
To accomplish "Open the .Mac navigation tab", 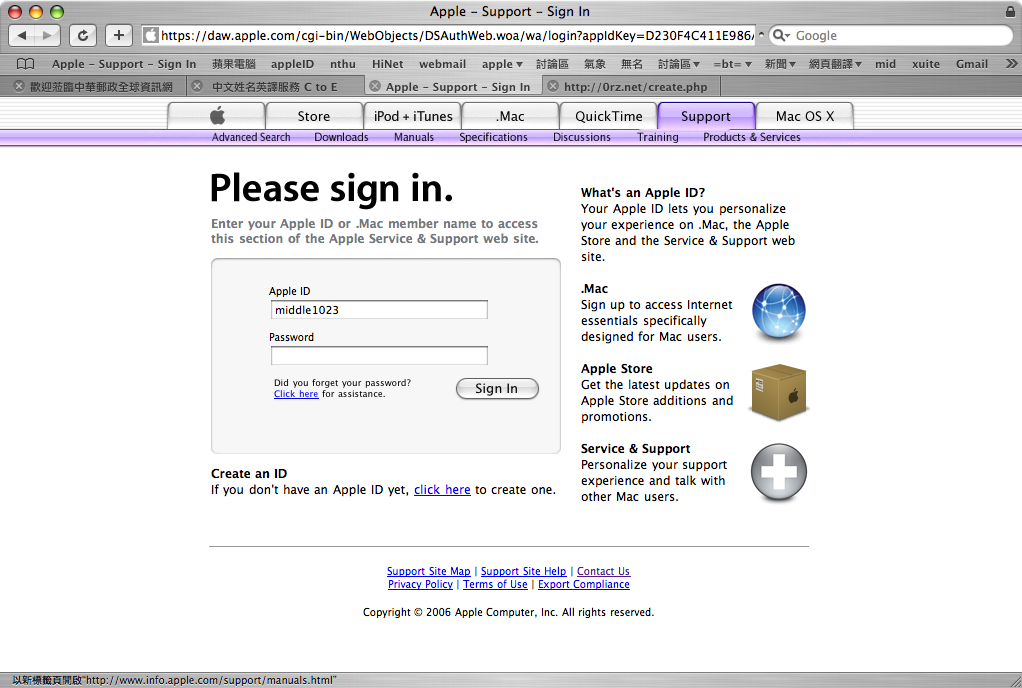I will click(x=510, y=116).
